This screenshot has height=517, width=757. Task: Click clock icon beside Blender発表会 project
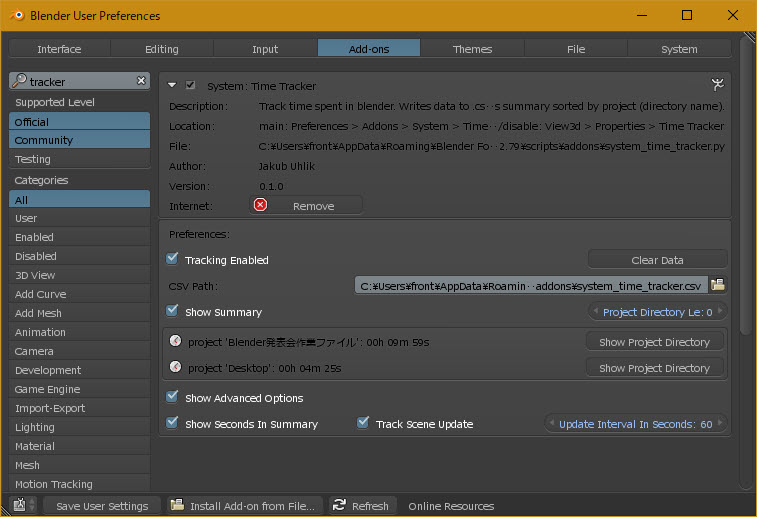click(x=175, y=341)
